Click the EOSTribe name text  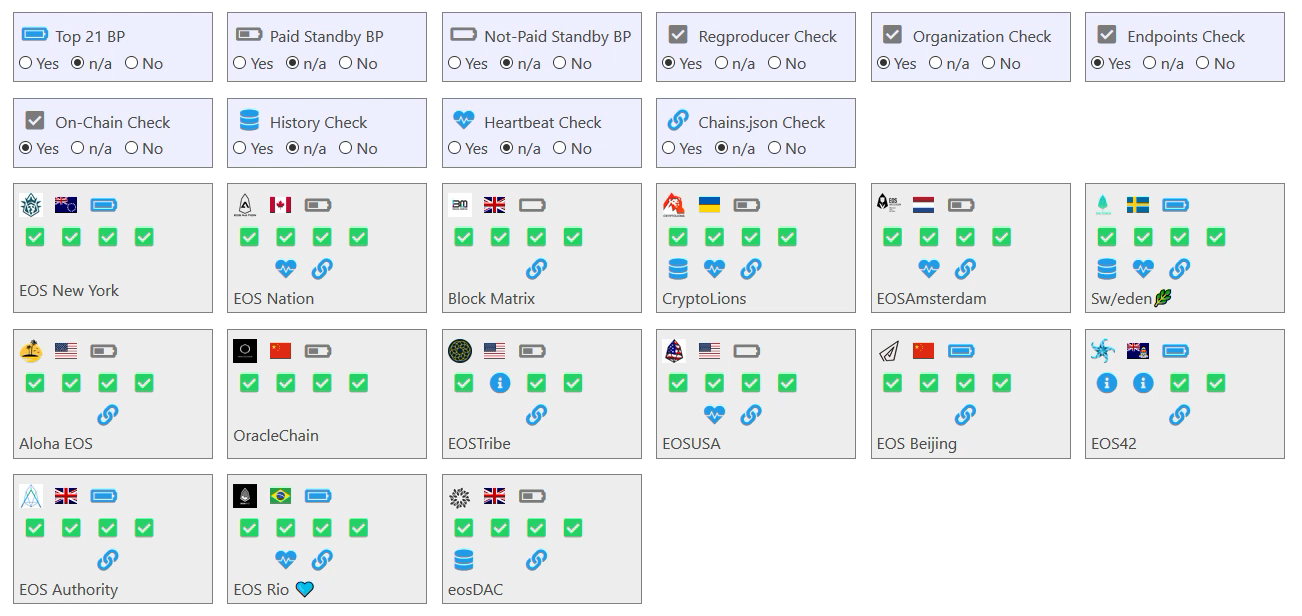[479, 443]
